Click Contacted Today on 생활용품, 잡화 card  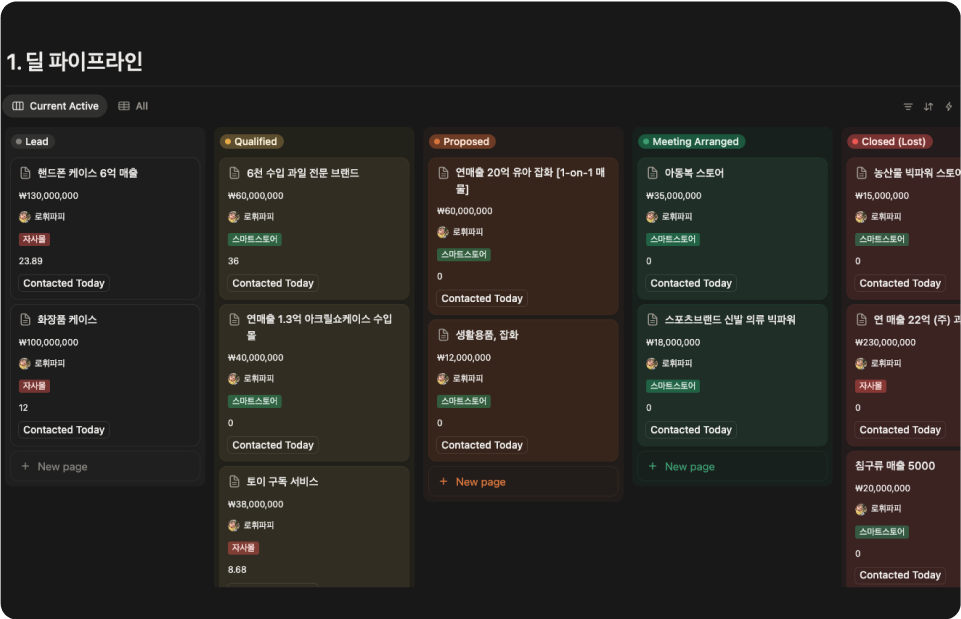(482, 445)
